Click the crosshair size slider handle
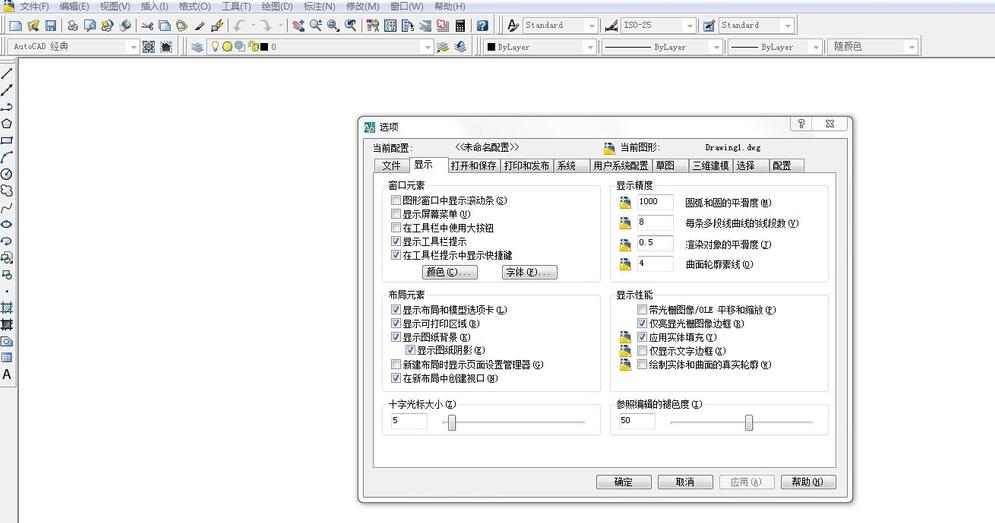Screen dimensions: 995x523 [452, 422]
